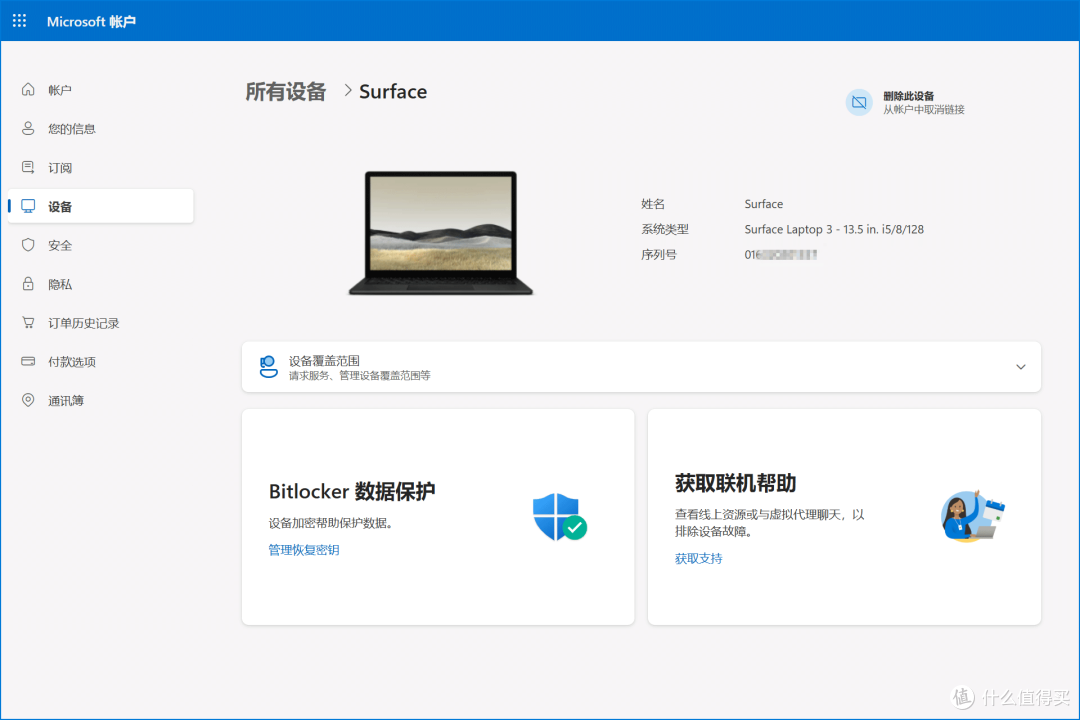
Task: Click the 管理恢复密钥 link
Action: [304, 550]
